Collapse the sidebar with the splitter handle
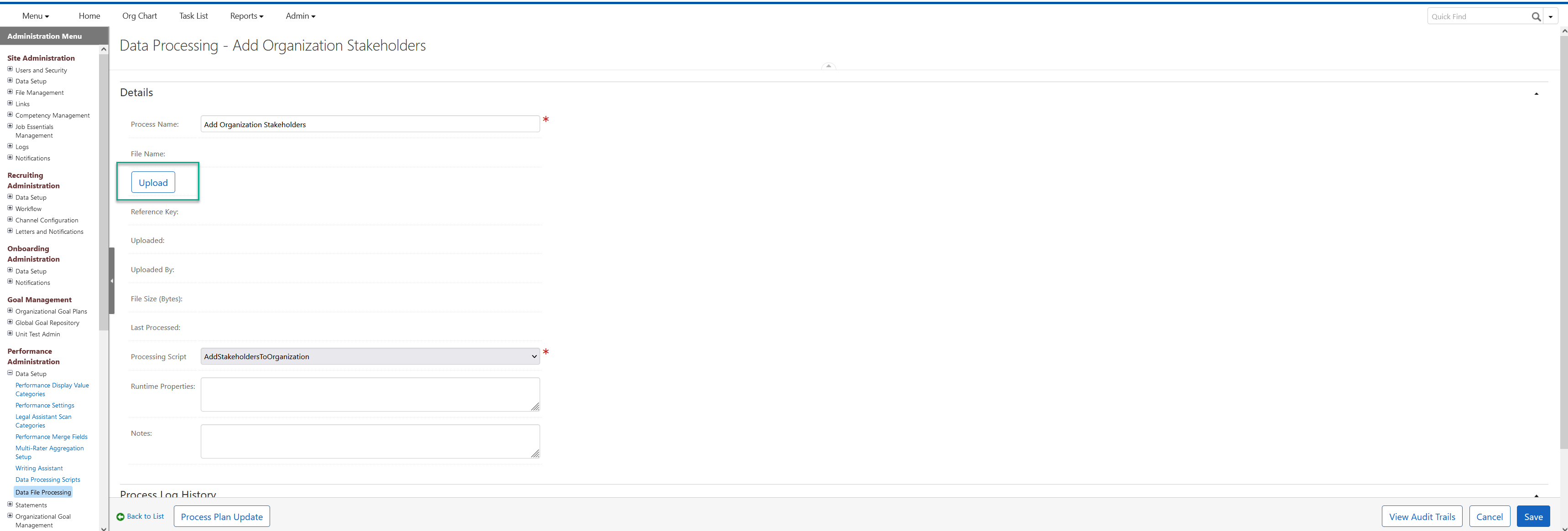Viewport: 1568px width, 531px height. 111,280
